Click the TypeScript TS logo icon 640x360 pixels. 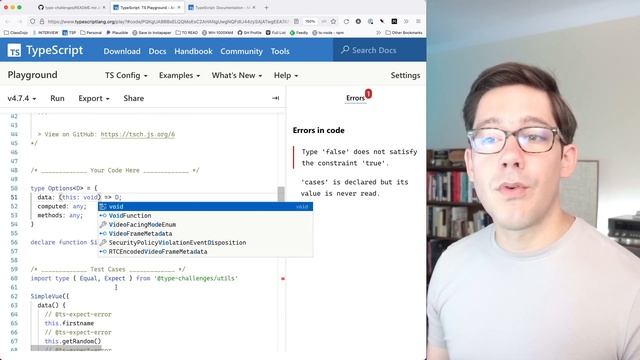[x=14, y=51]
